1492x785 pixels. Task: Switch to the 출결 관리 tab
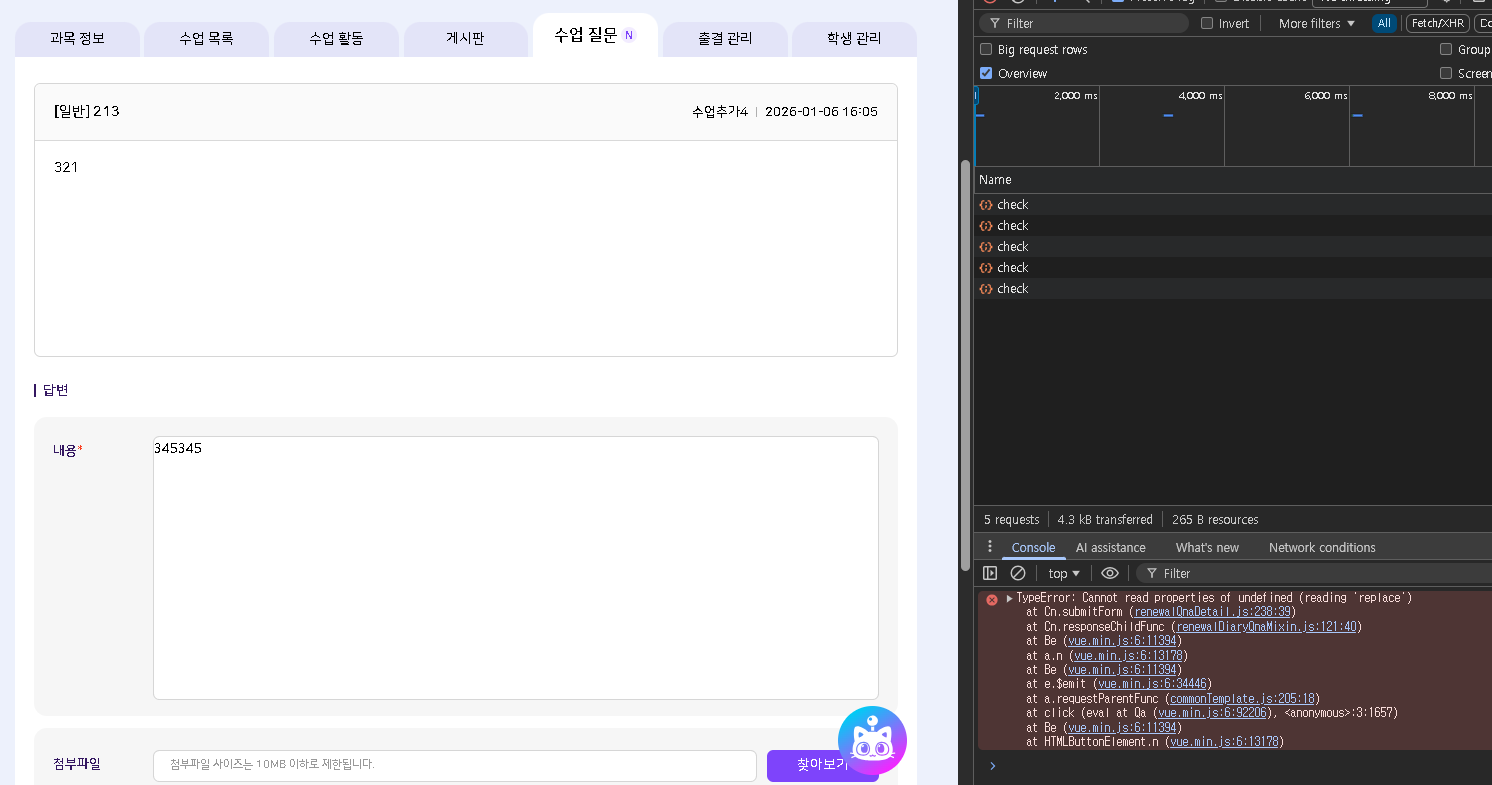tap(725, 39)
